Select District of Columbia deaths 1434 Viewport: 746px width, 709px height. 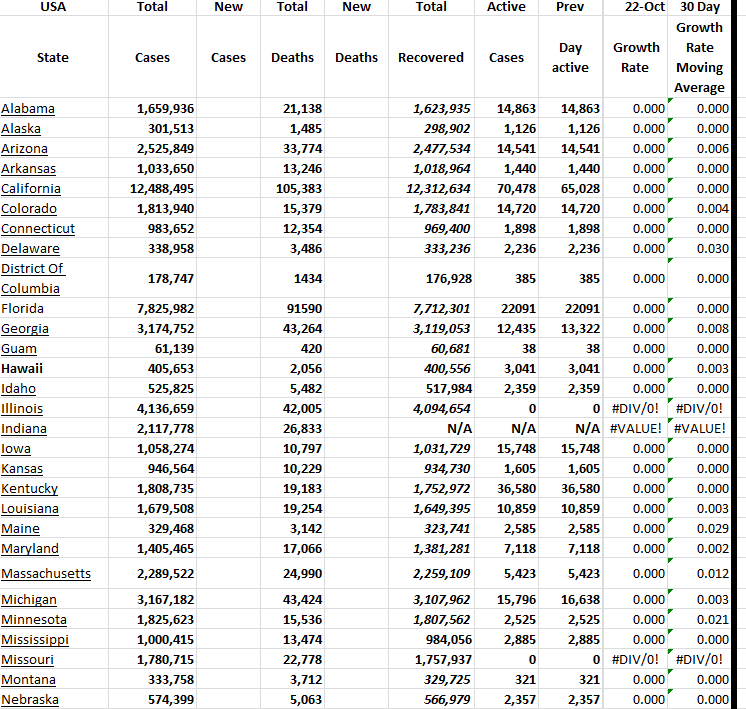click(292, 278)
